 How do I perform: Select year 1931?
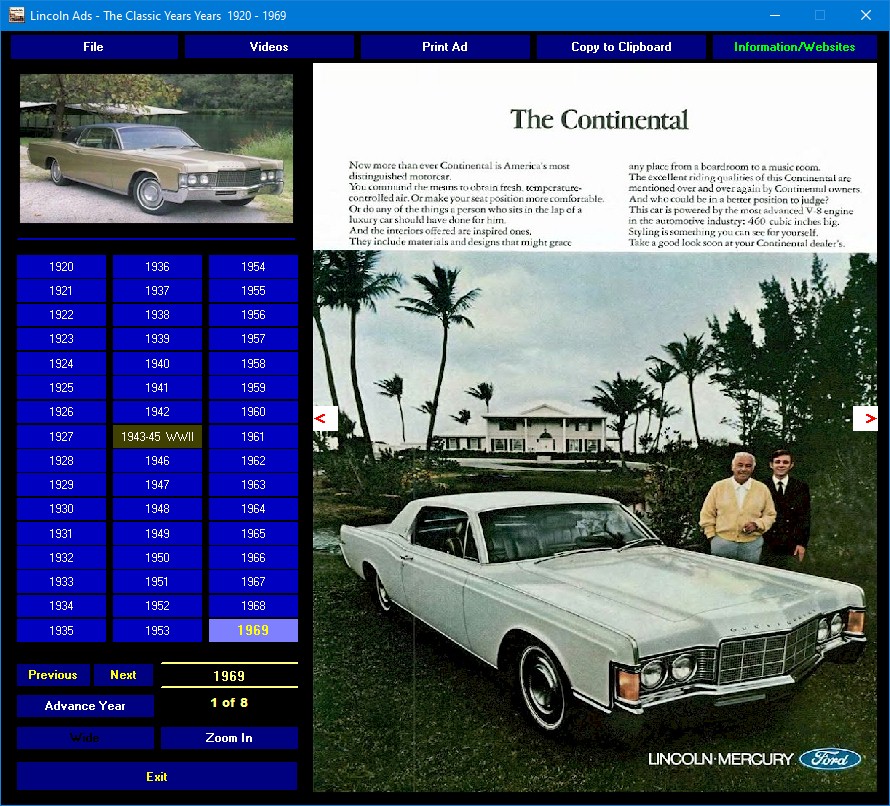tap(61, 534)
